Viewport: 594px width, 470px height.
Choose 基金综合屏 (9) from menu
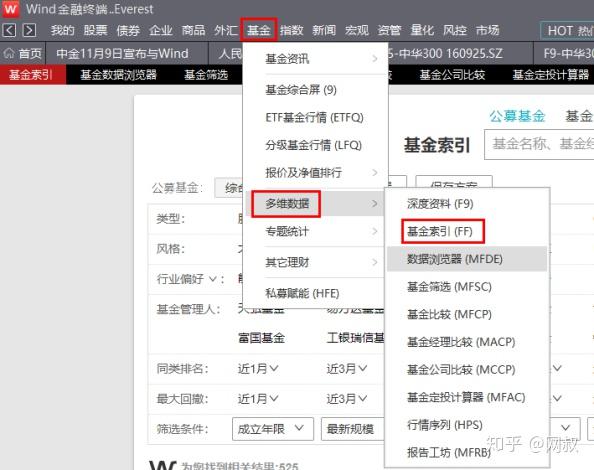coord(315,90)
